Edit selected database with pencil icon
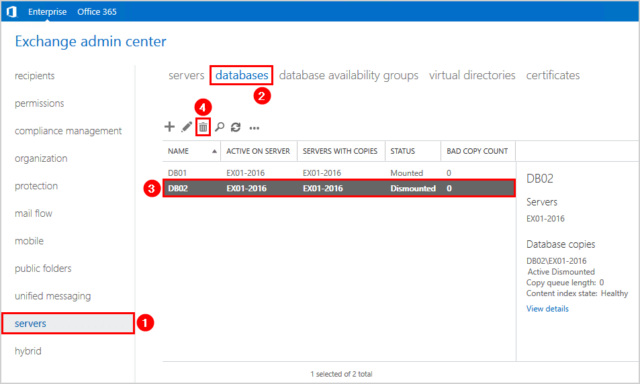Image resolution: width=640 pixels, height=384 pixels. tap(187, 127)
